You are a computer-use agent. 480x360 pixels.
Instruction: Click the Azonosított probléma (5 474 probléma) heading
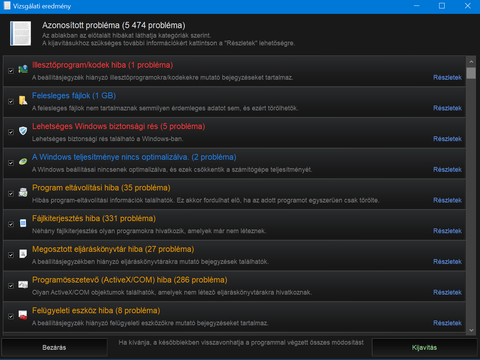tap(113, 25)
